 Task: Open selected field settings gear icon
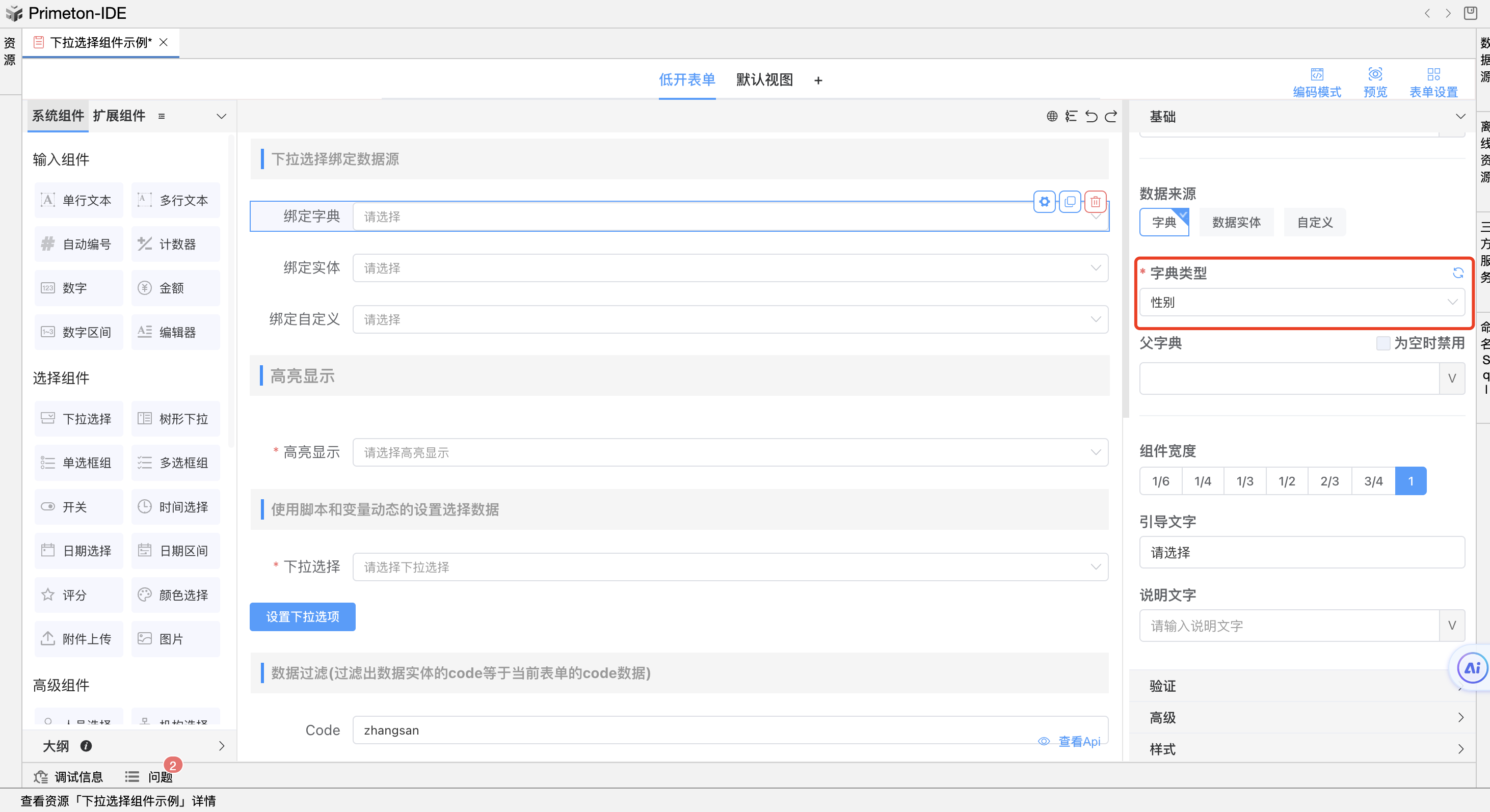(1044, 202)
